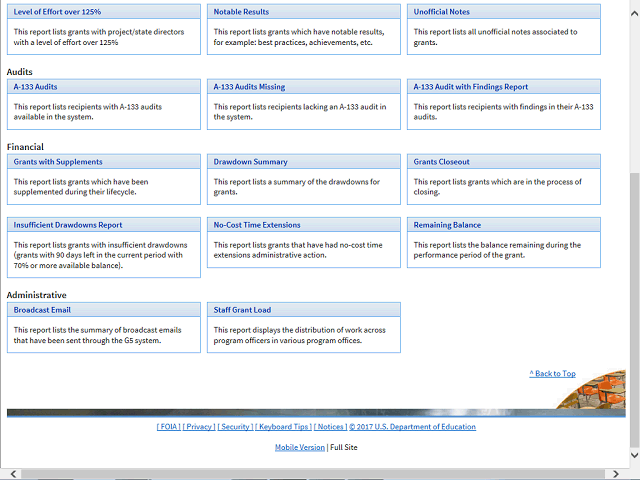Open the Unofficial Notes report
Screen dimensions: 640x480
[x=442, y=12]
